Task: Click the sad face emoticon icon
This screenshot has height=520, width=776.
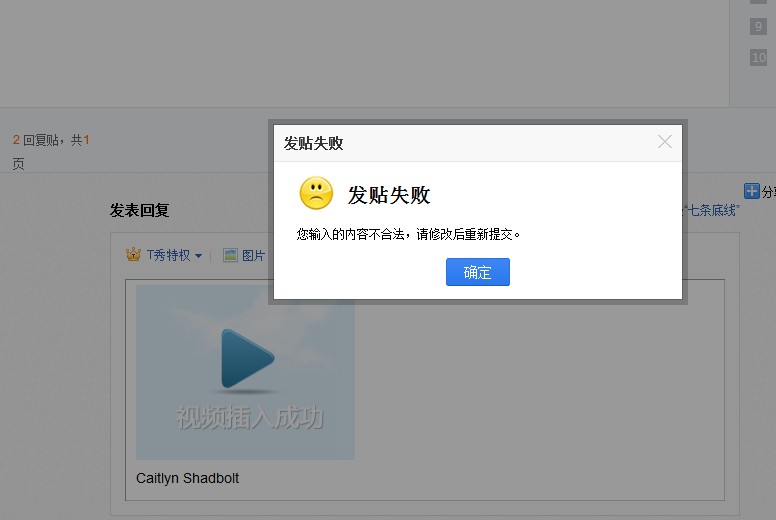Action: [316, 193]
